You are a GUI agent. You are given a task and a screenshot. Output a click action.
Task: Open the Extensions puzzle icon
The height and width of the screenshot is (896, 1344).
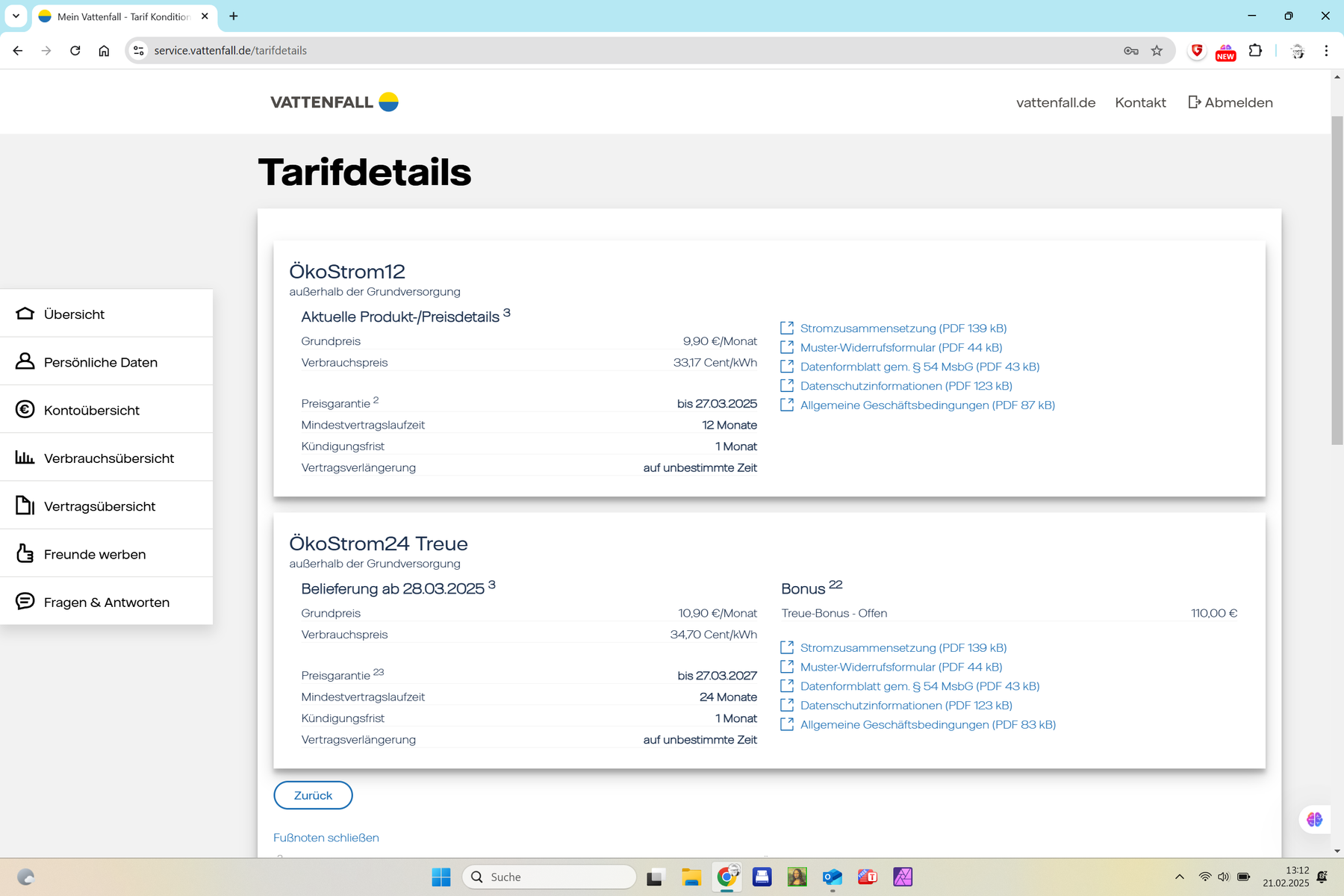(x=1255, y=51)
